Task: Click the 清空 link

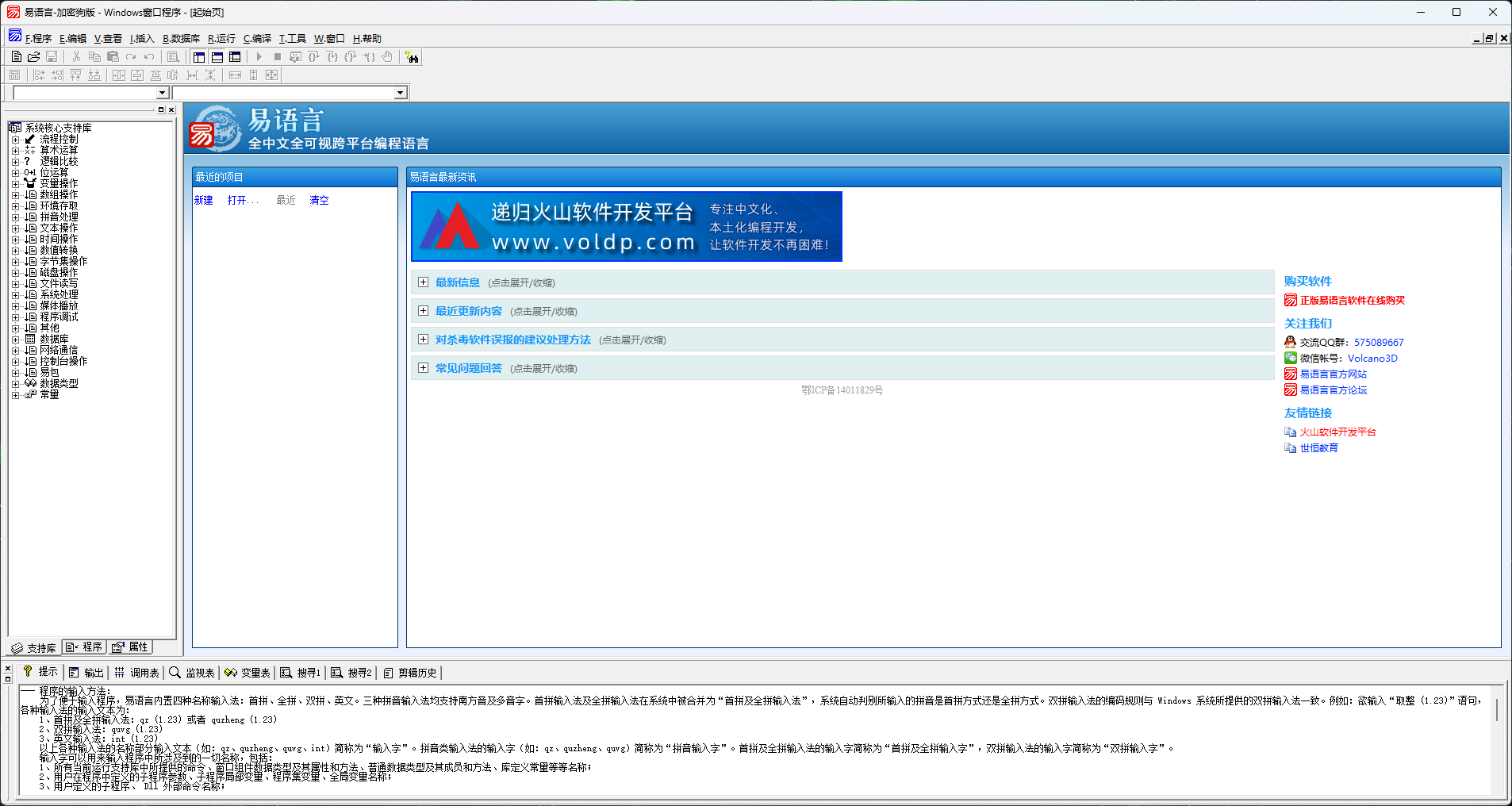Action: pyautogui.click(x=320, y=201)
